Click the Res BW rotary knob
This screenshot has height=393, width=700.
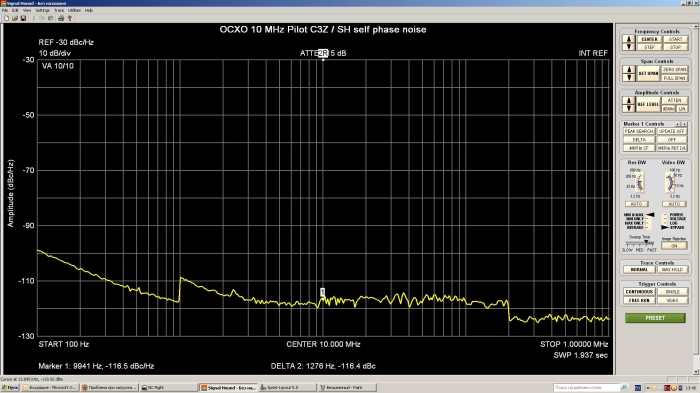coord(640,183)
